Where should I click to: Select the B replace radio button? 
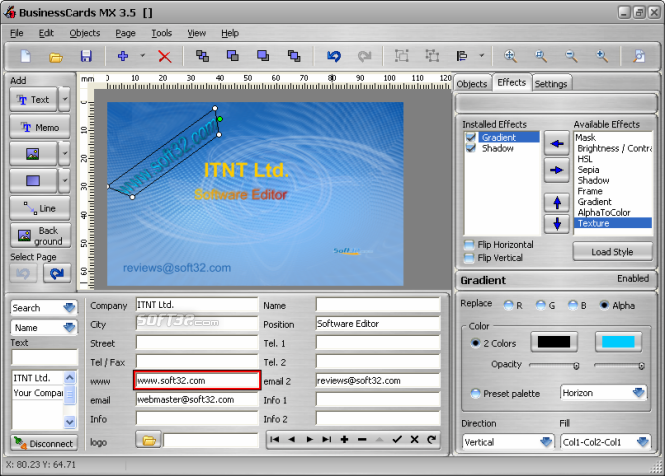tap(573, 305)
